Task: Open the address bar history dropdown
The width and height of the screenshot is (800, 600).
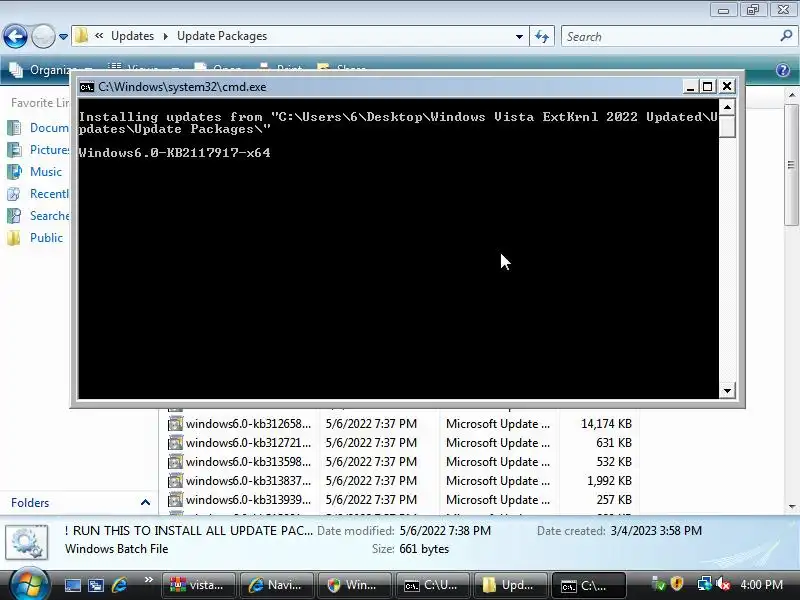Action: [519, 36]
